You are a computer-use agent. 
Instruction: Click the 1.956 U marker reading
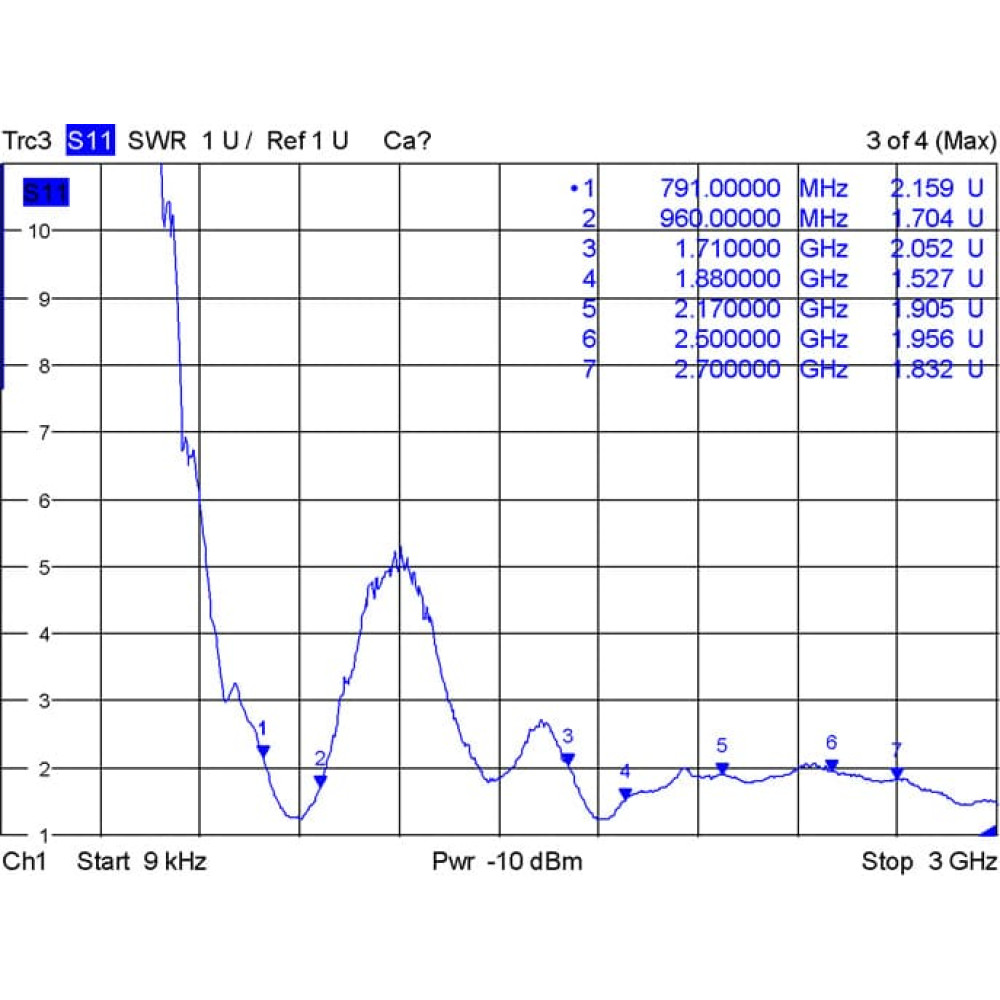[x=937, y=339]
